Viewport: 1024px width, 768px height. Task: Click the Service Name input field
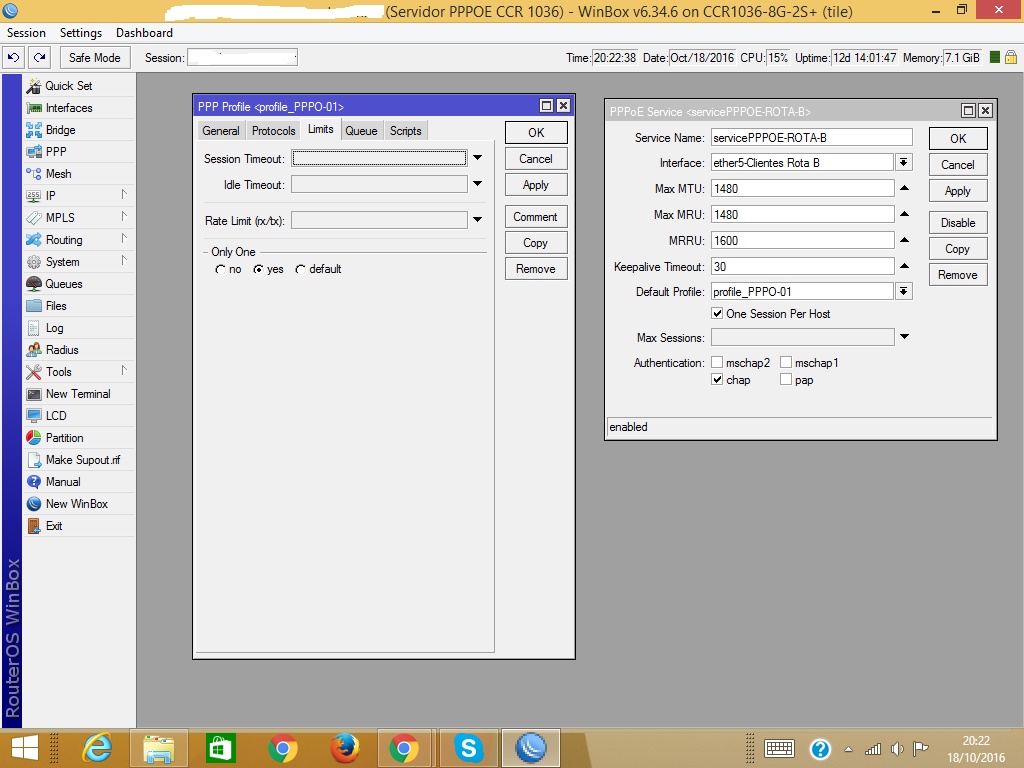[x=811, y=137]
